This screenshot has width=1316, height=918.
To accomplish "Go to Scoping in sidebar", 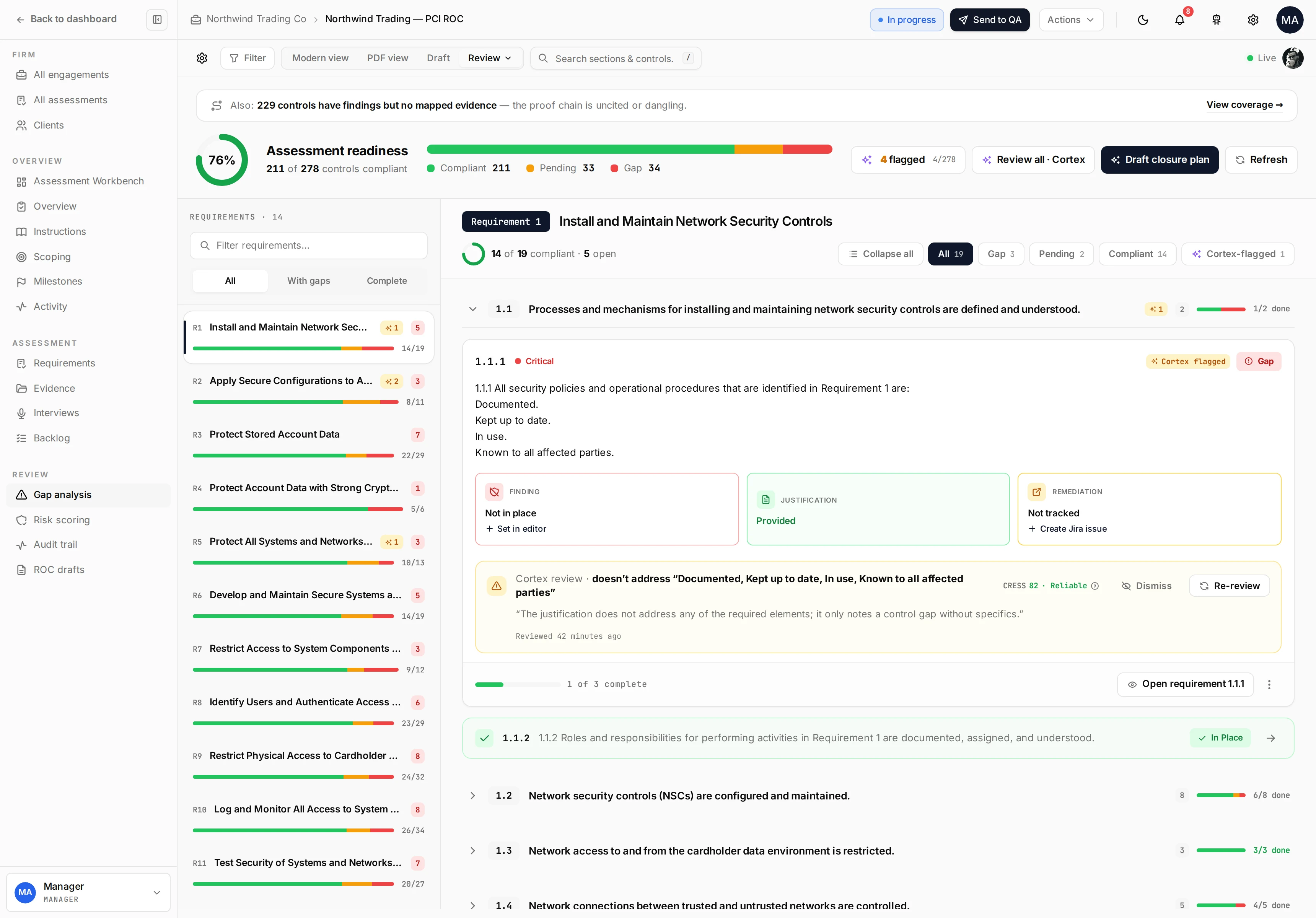I will [x=88, y=257].
